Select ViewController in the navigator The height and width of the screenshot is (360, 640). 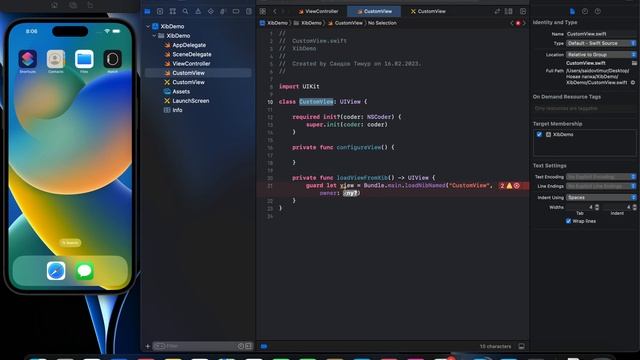click(x=191, y=64)
